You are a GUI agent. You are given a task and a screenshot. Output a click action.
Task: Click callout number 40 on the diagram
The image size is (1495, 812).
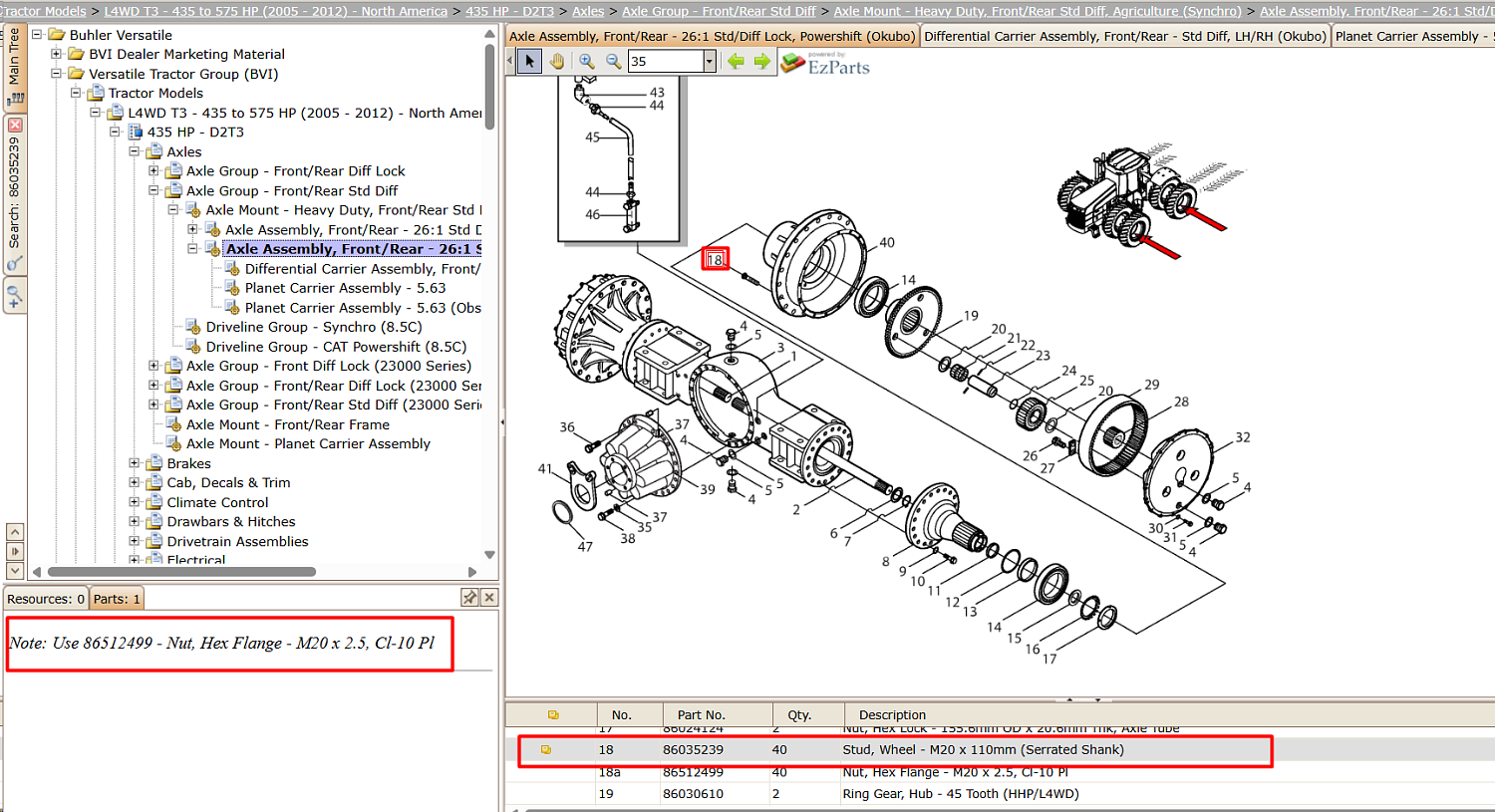click(887, 242)
